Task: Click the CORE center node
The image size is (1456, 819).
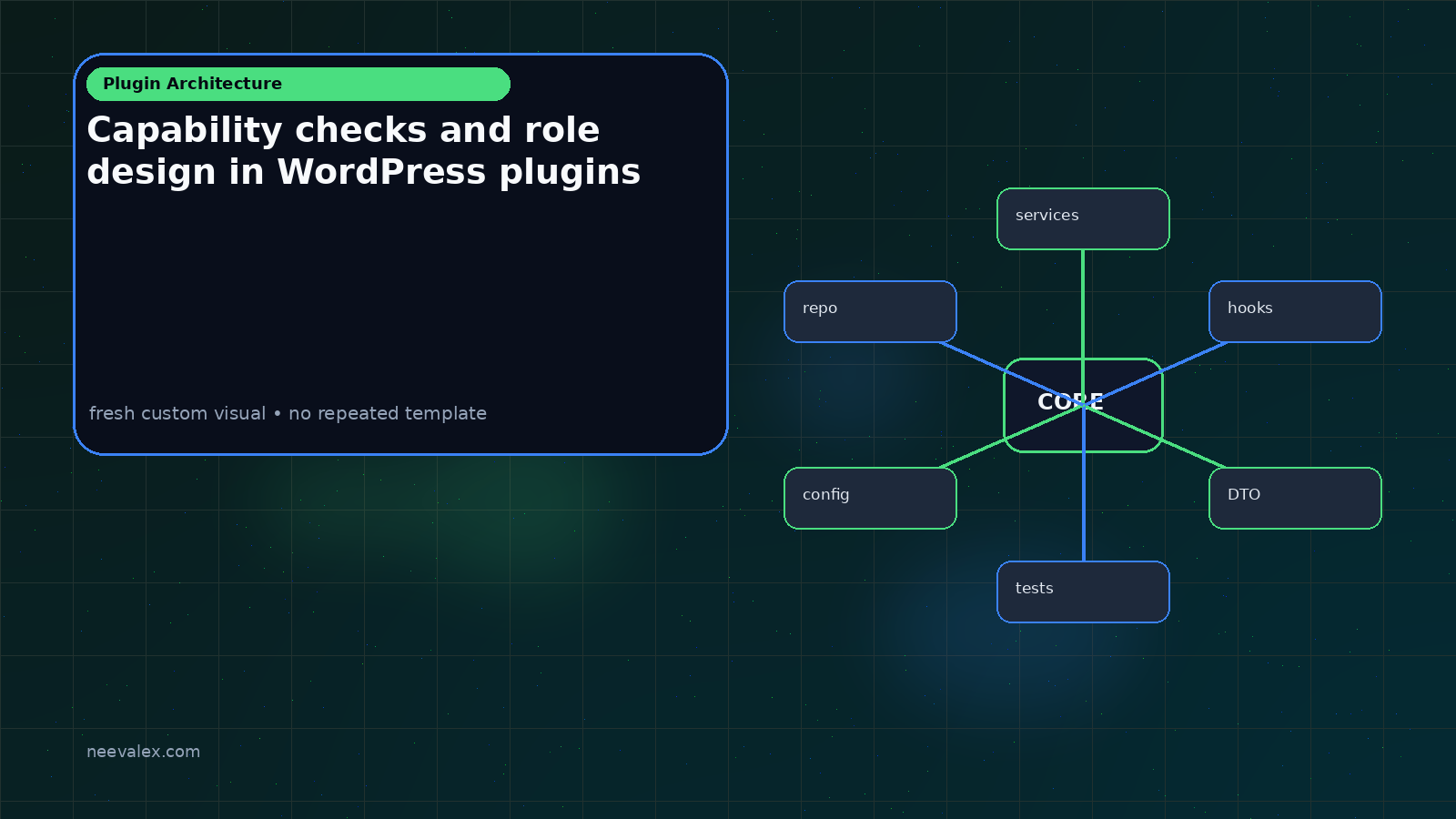Action: point(1083,405)
